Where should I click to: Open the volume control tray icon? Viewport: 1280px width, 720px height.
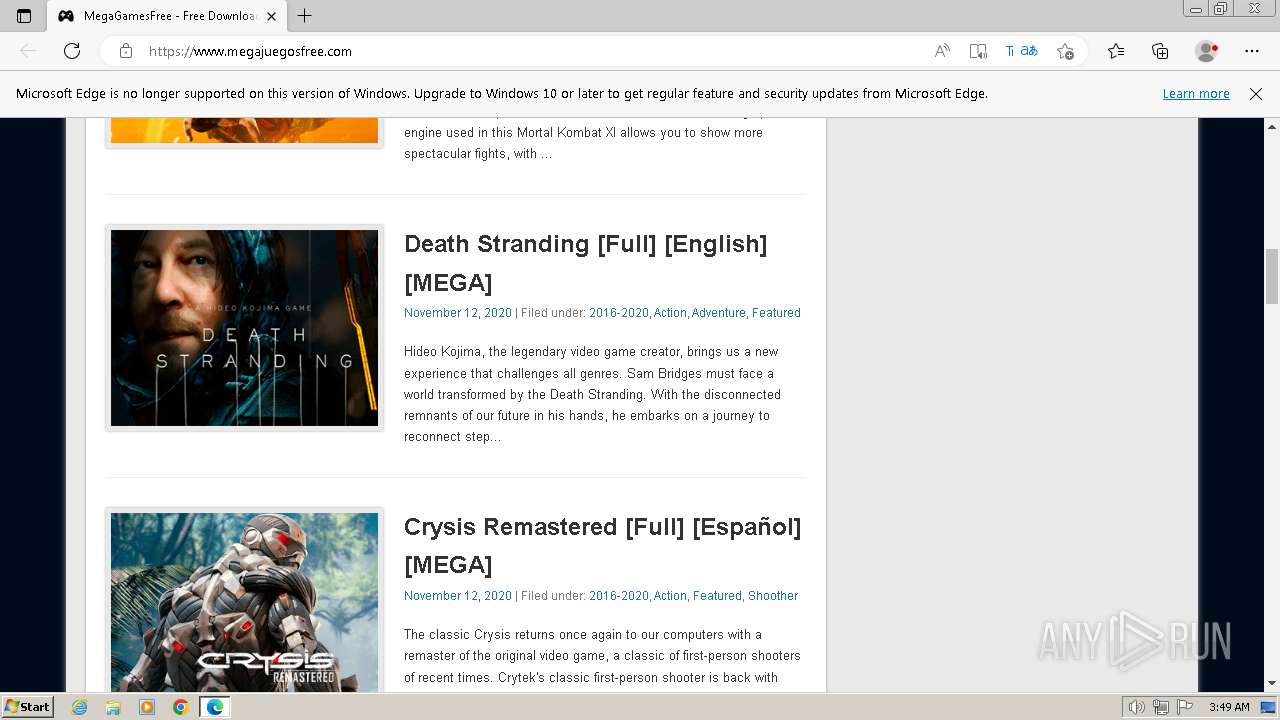[x=1137, y=707]
